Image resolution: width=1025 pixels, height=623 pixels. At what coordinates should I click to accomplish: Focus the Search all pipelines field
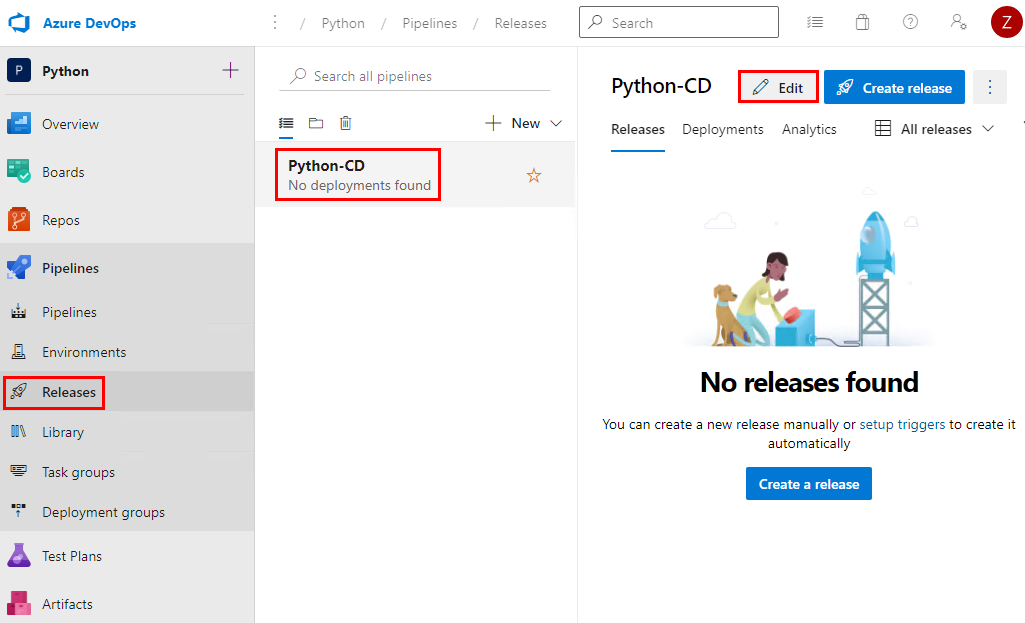416,76
